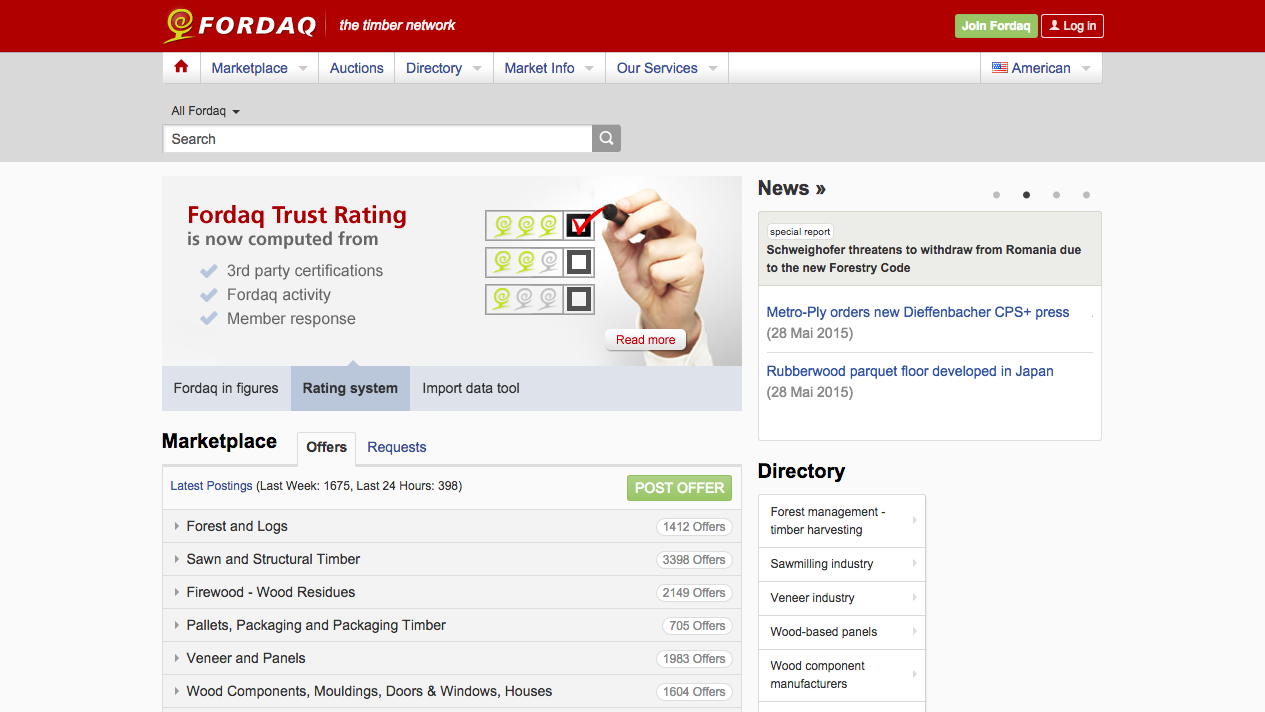Open Wood component manufacturers directory item
The width and height of the screenshot is (1265, 712).
pos(842,675)
